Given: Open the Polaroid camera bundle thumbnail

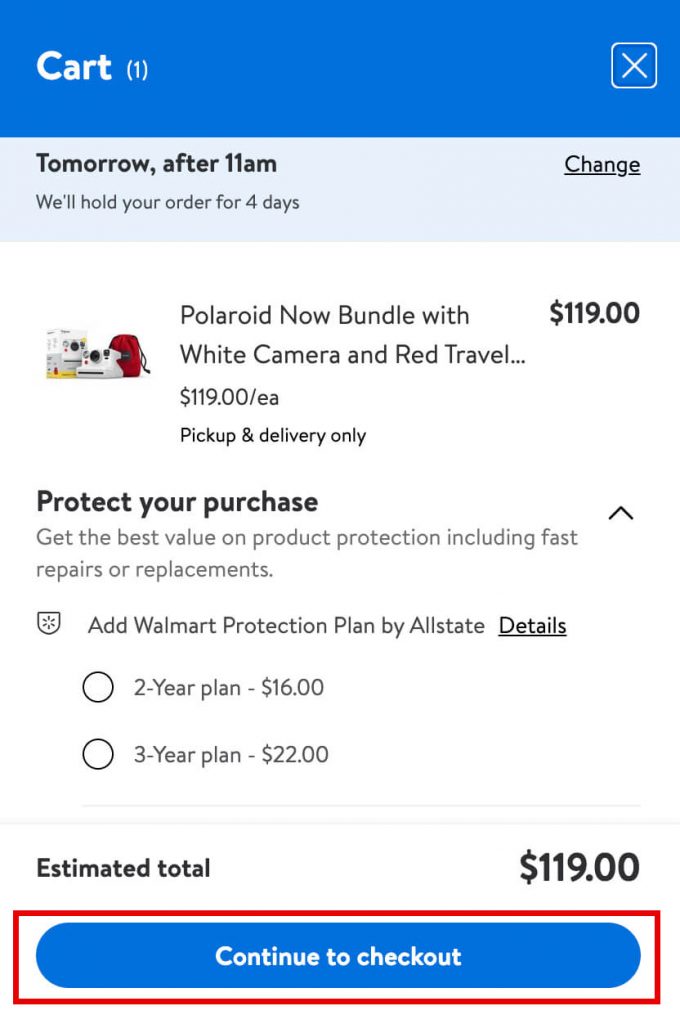Looking at the screenshot, I should click(98, 352).
